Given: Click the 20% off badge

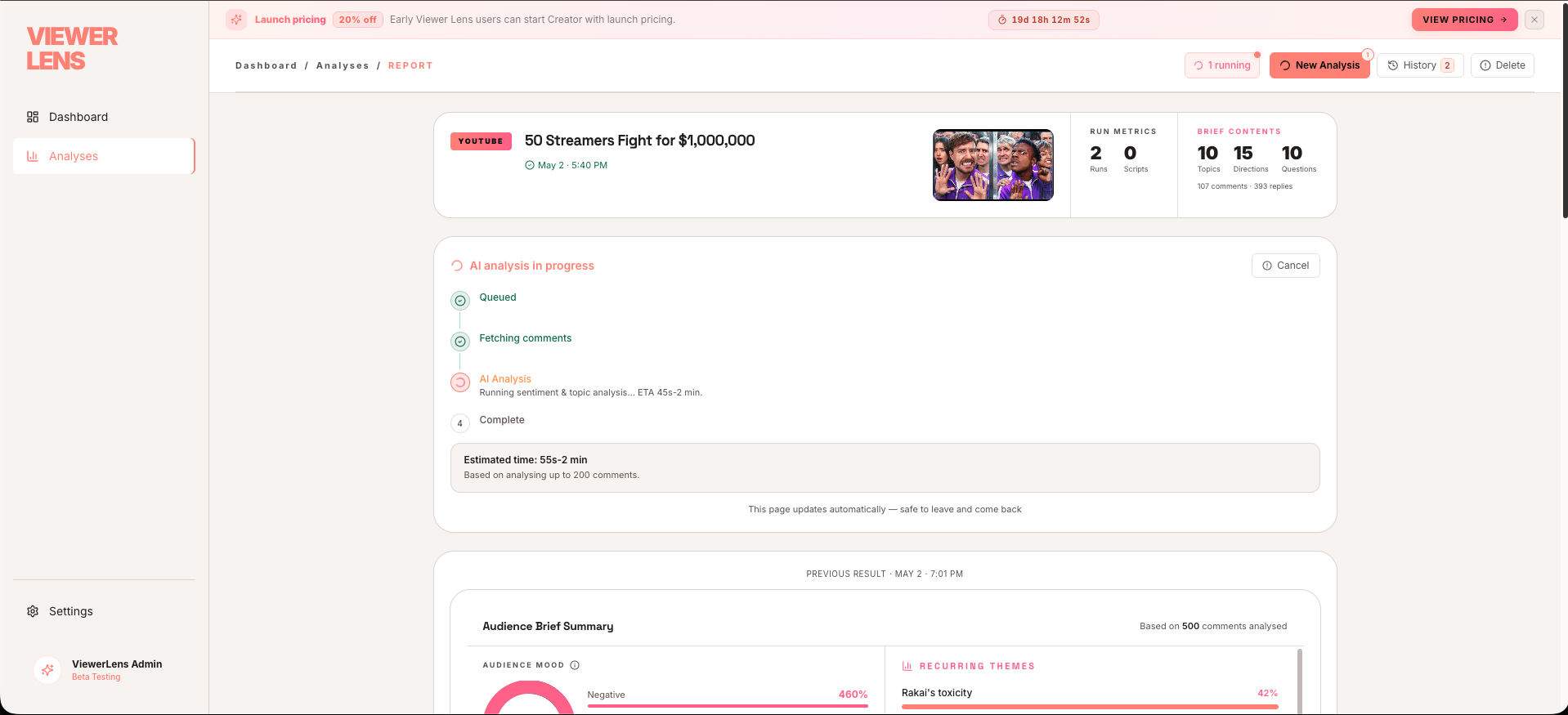Looking at the screenshot, I should pos(358,20).
